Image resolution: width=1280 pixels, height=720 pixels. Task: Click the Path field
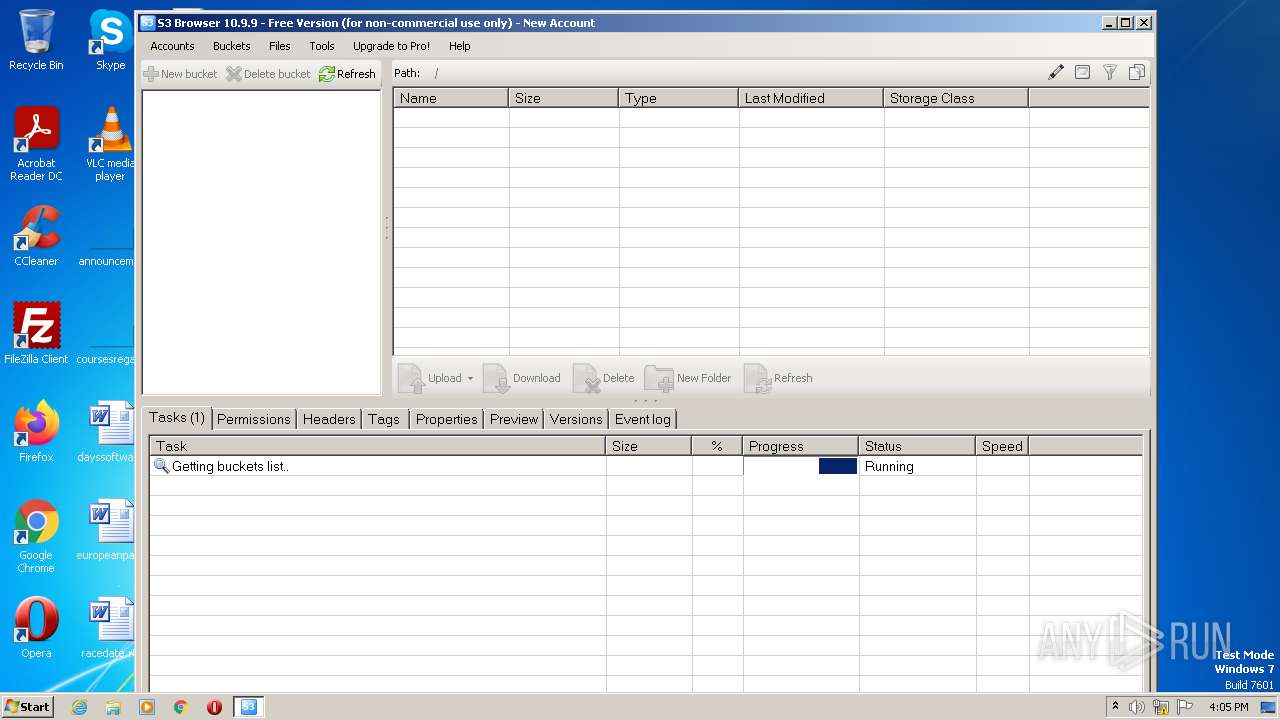(x=735, y=73)
